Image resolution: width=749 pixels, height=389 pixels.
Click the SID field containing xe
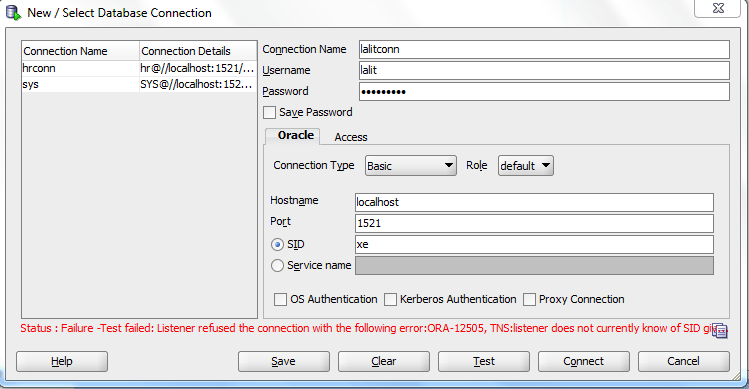pyautogui.click(x=534, y=245)
